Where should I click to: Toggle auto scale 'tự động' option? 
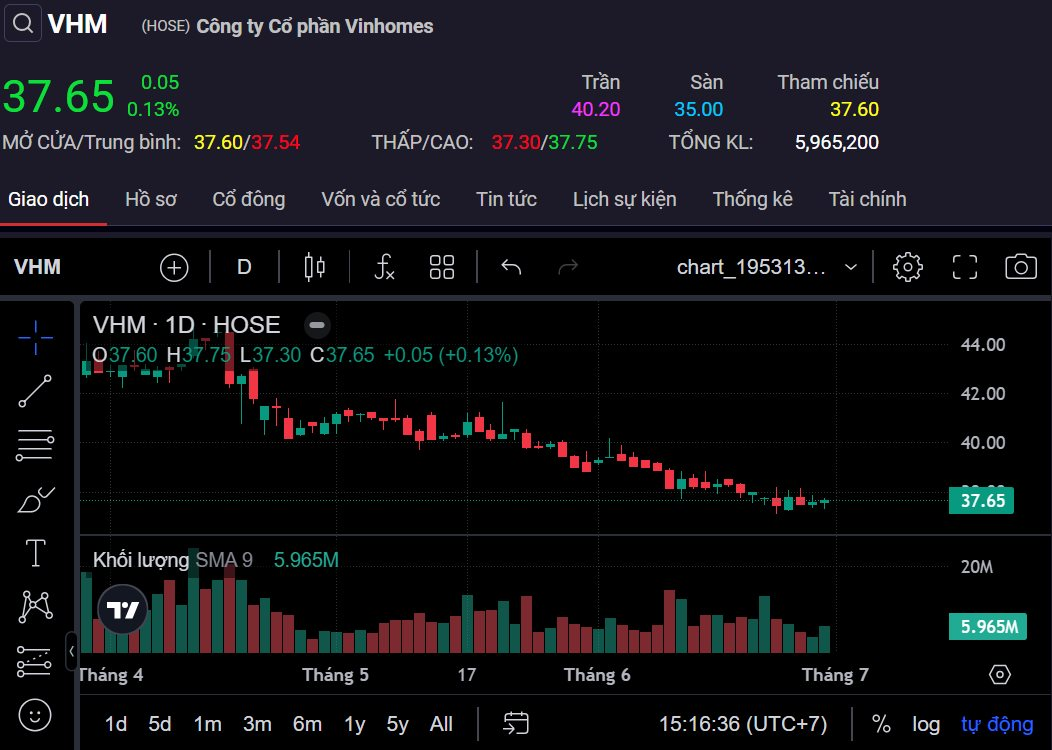click(x=997, y=724)
